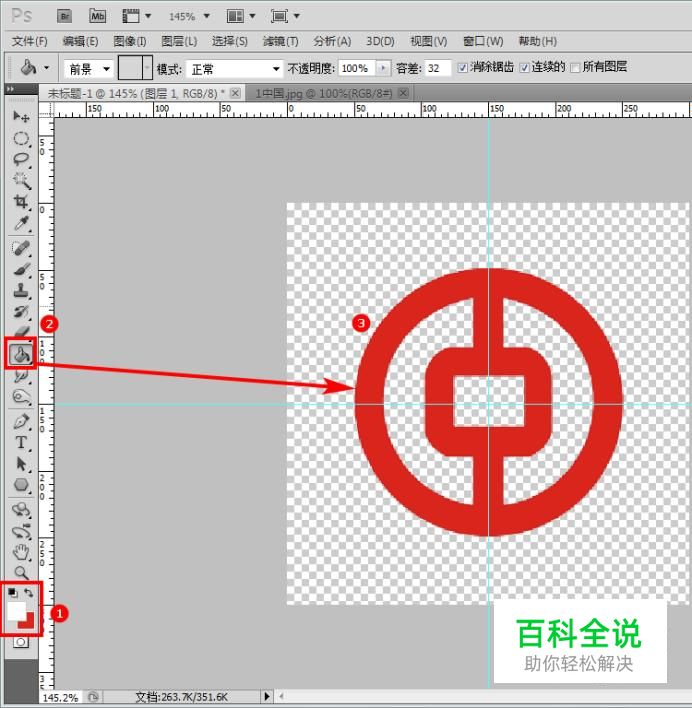This screenshot has width=692, height=708.
Task: Select the Elliptical Marquee tool
Action: point(21,138)
